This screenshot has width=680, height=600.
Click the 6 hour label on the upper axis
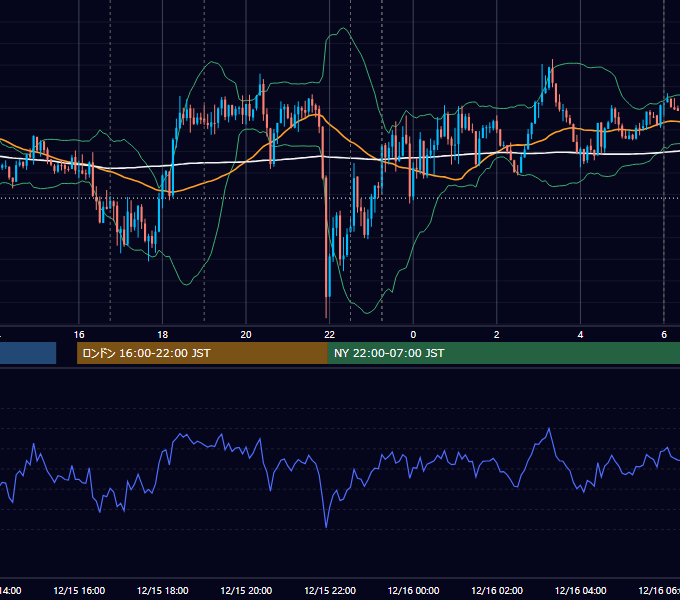point(664,334)
